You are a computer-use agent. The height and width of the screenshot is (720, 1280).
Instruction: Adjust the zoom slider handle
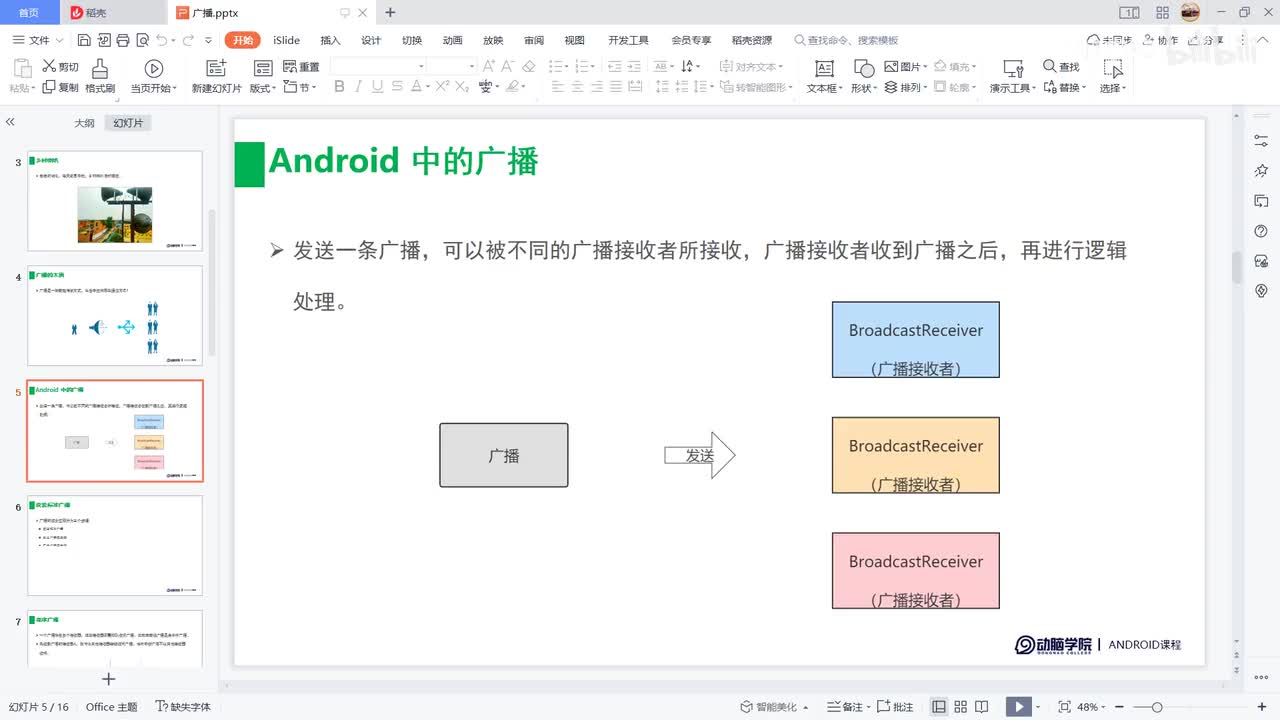[x=1157, y=707]
